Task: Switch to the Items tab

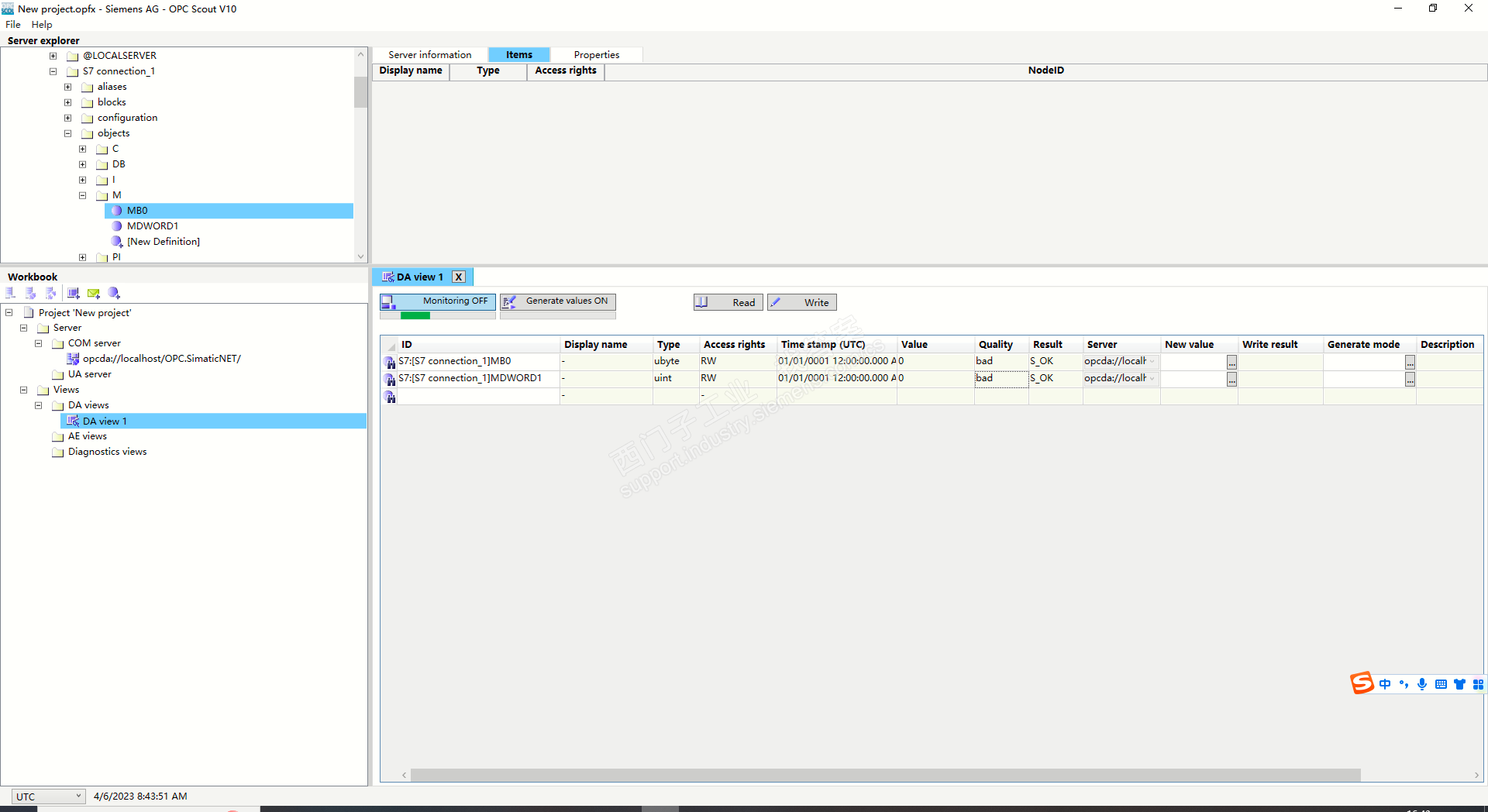Action: pos(519,55)
